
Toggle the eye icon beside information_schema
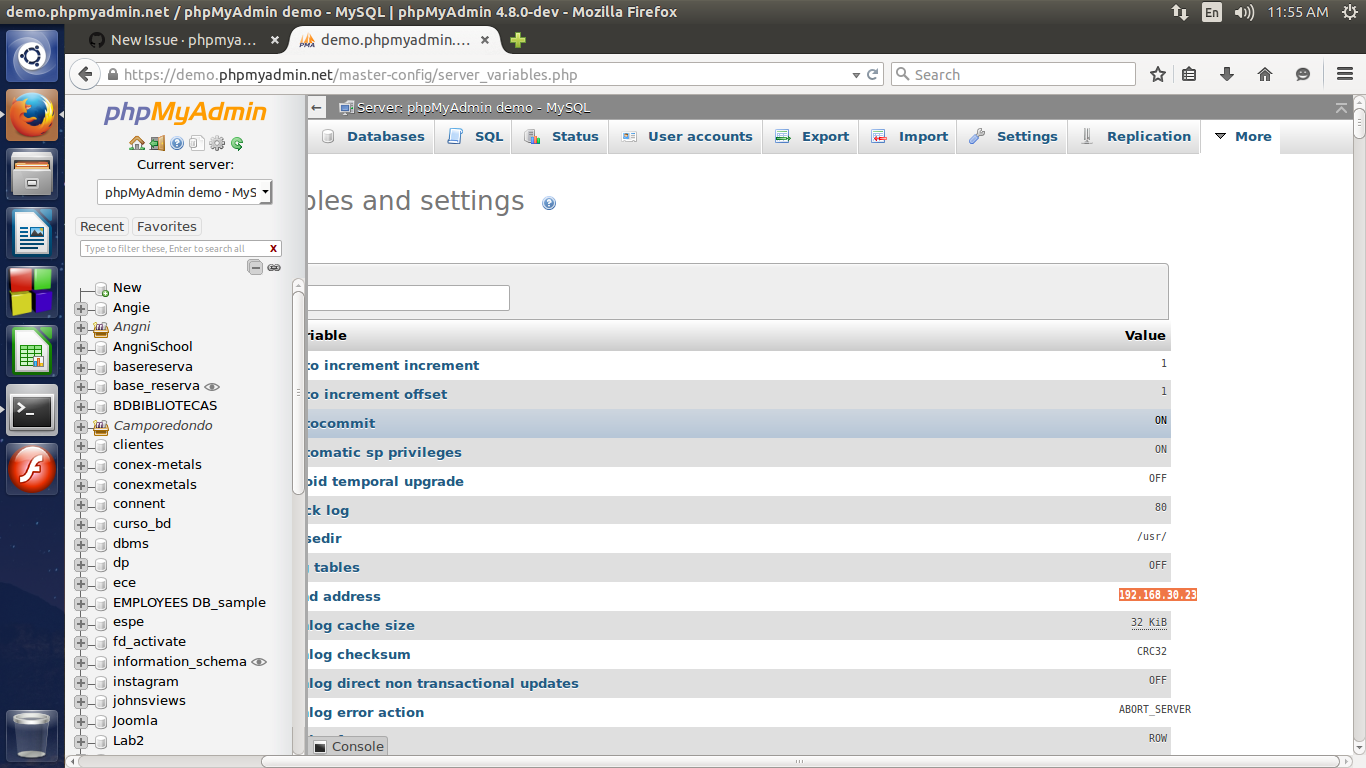tap(258, 661)
